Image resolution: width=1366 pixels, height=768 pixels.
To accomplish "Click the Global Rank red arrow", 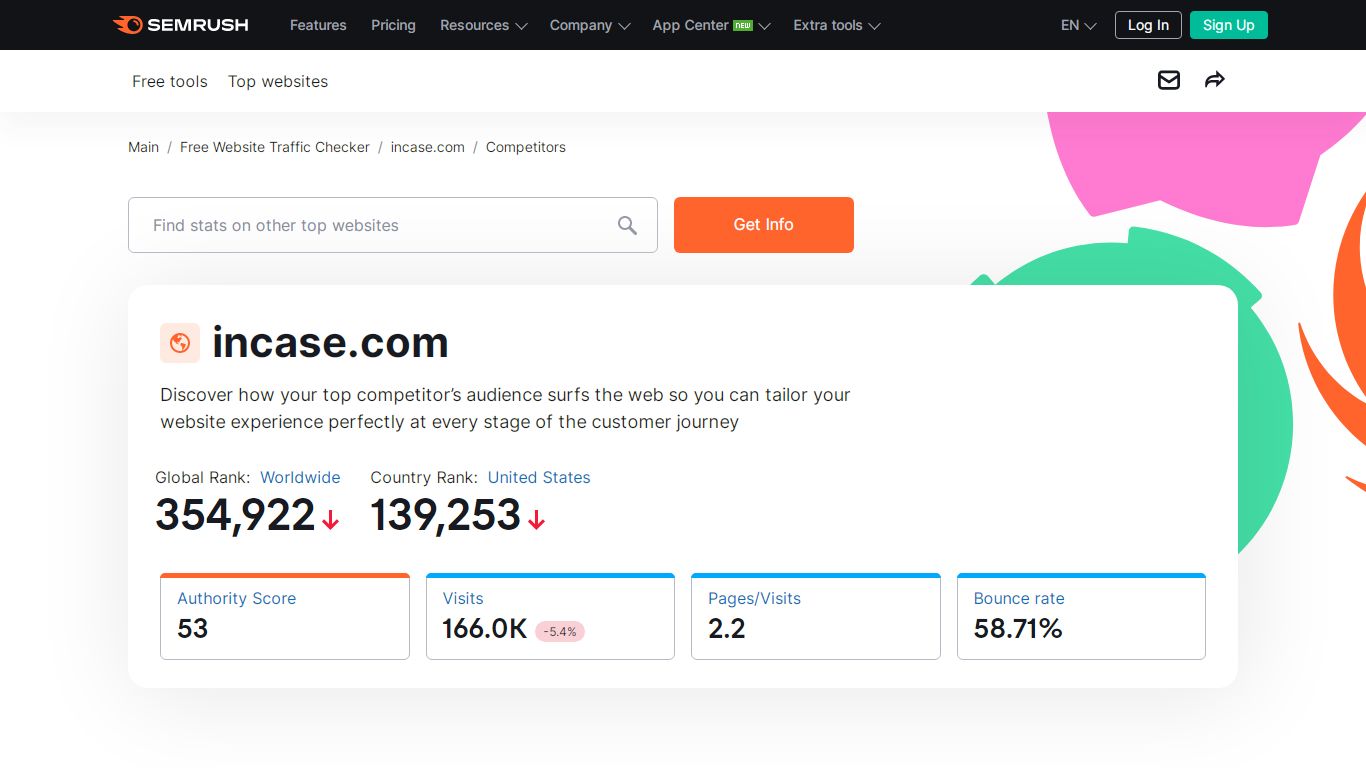I will 331,520.
